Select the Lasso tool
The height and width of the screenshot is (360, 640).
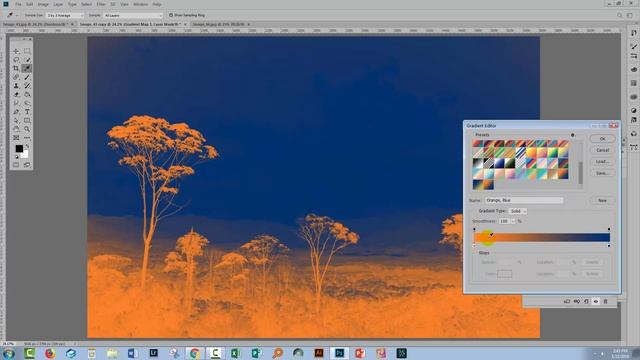point(16,60)
